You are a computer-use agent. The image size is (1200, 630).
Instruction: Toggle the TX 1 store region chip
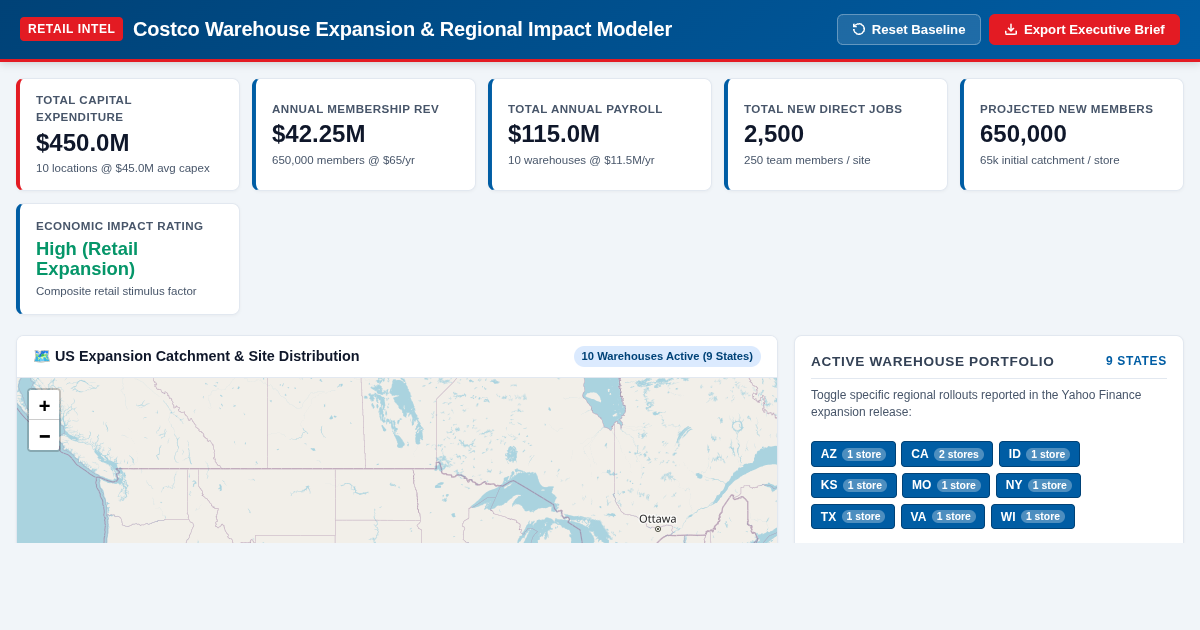click(x=853, y=516)
